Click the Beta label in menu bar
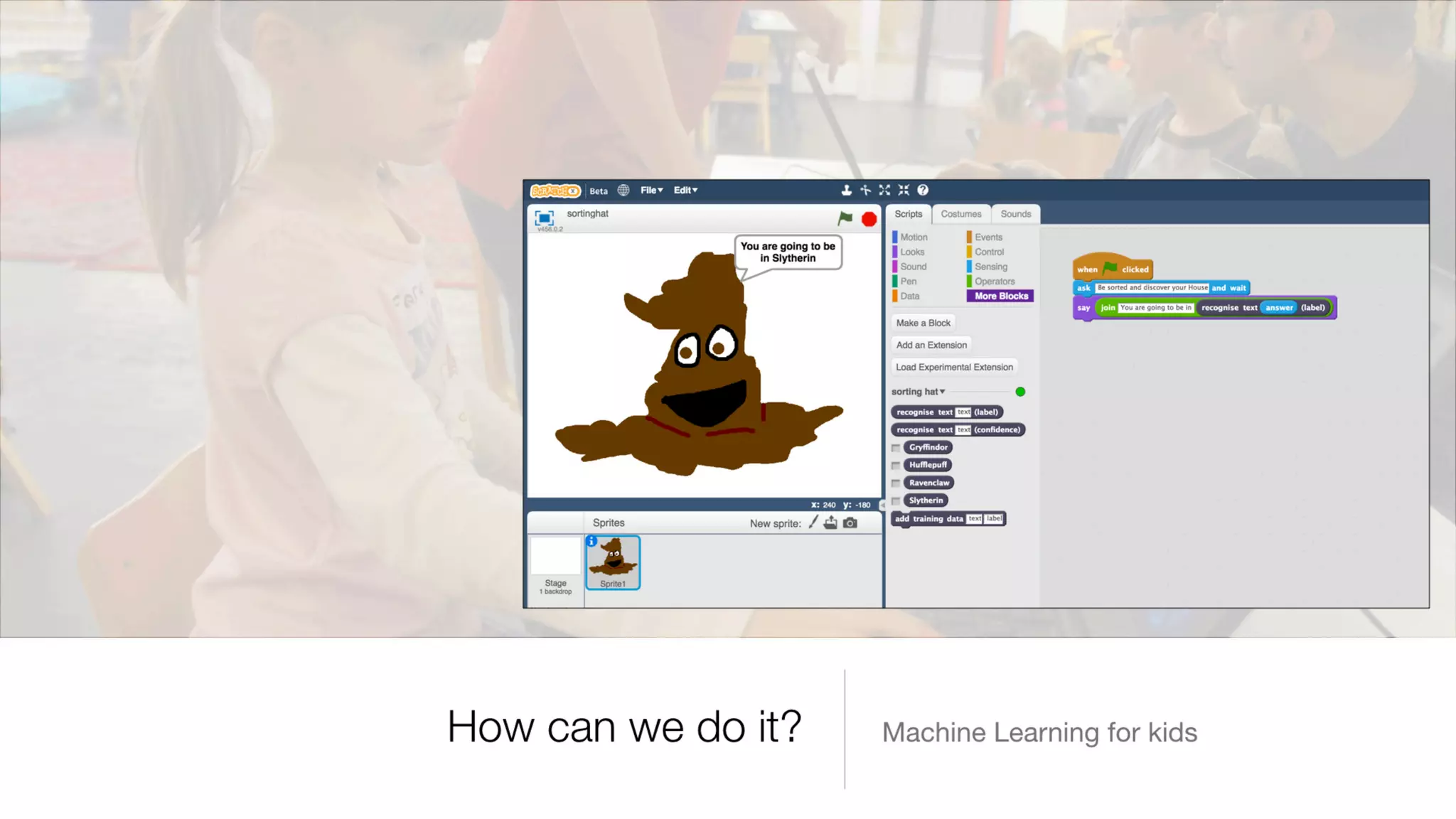This screenshot has width=1456, height=819. [x=599, y=191]
